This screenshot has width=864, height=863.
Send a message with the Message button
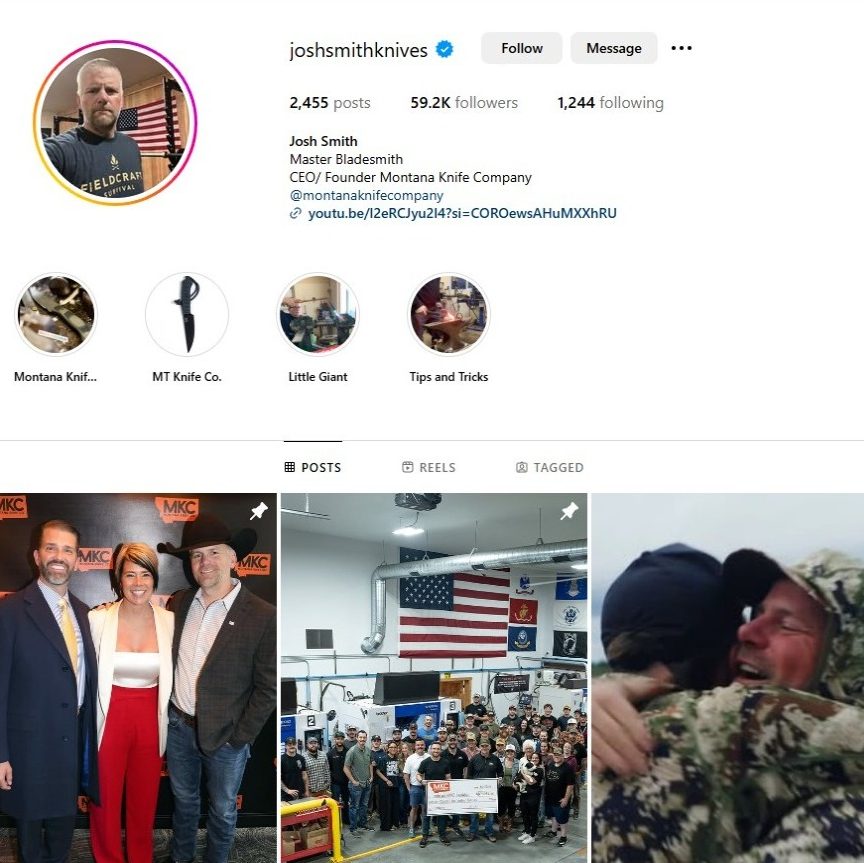(x=614, y=48)
